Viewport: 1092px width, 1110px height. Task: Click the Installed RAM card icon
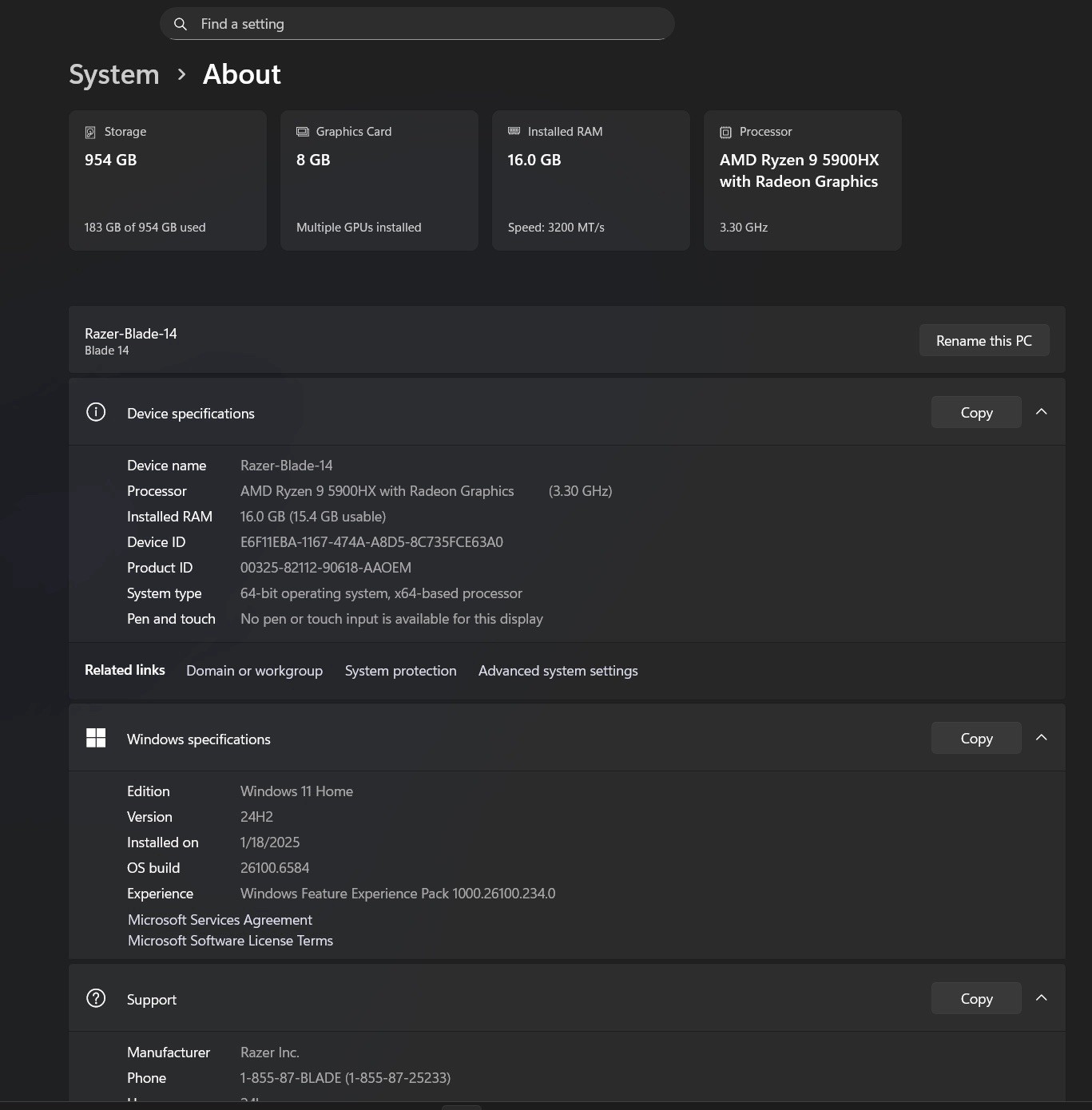[x=514, y=131]
